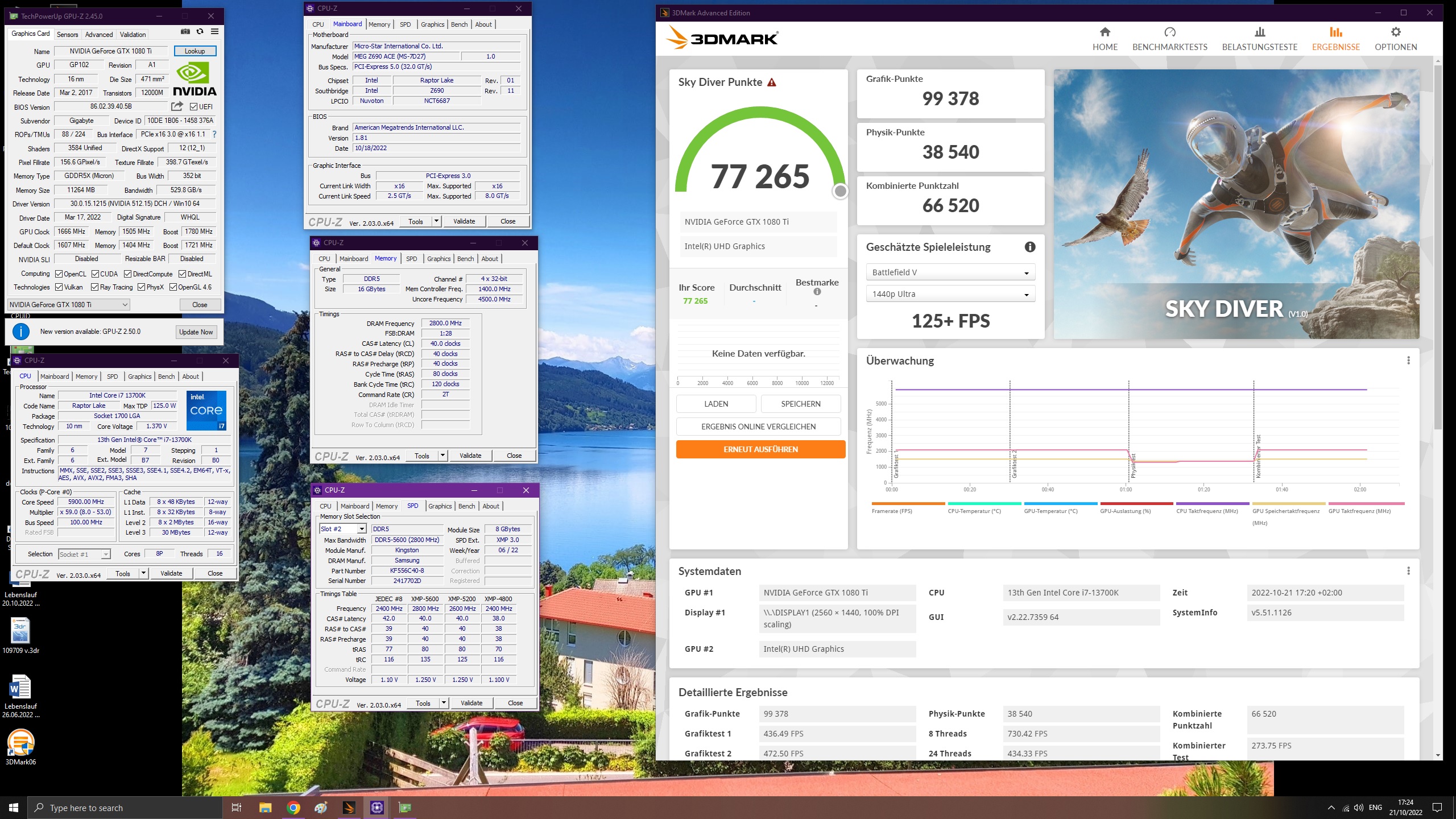Viewport: 1456px width, 819px height.
Task: Expand Tools arrow in CPU-Z CPU window
Action: 143,573
